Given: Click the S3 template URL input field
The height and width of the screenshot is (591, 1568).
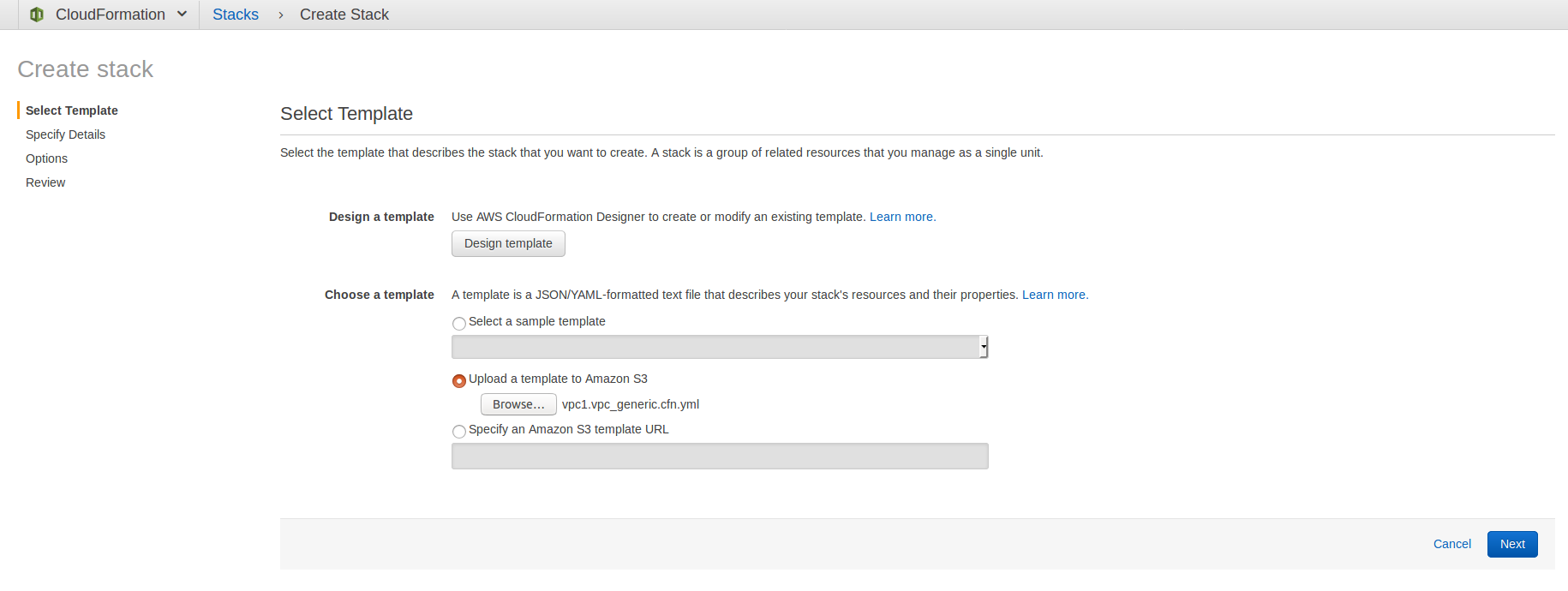Looking at the screenshot, I should click(x=720, y=456).
